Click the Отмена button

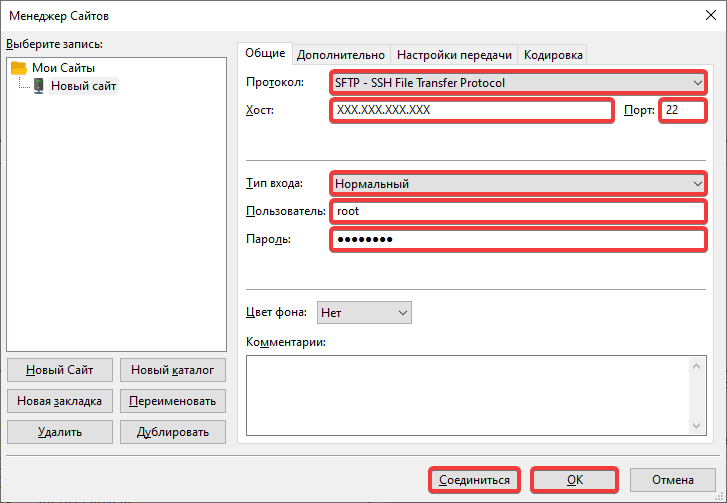click(x=673, y=480)
